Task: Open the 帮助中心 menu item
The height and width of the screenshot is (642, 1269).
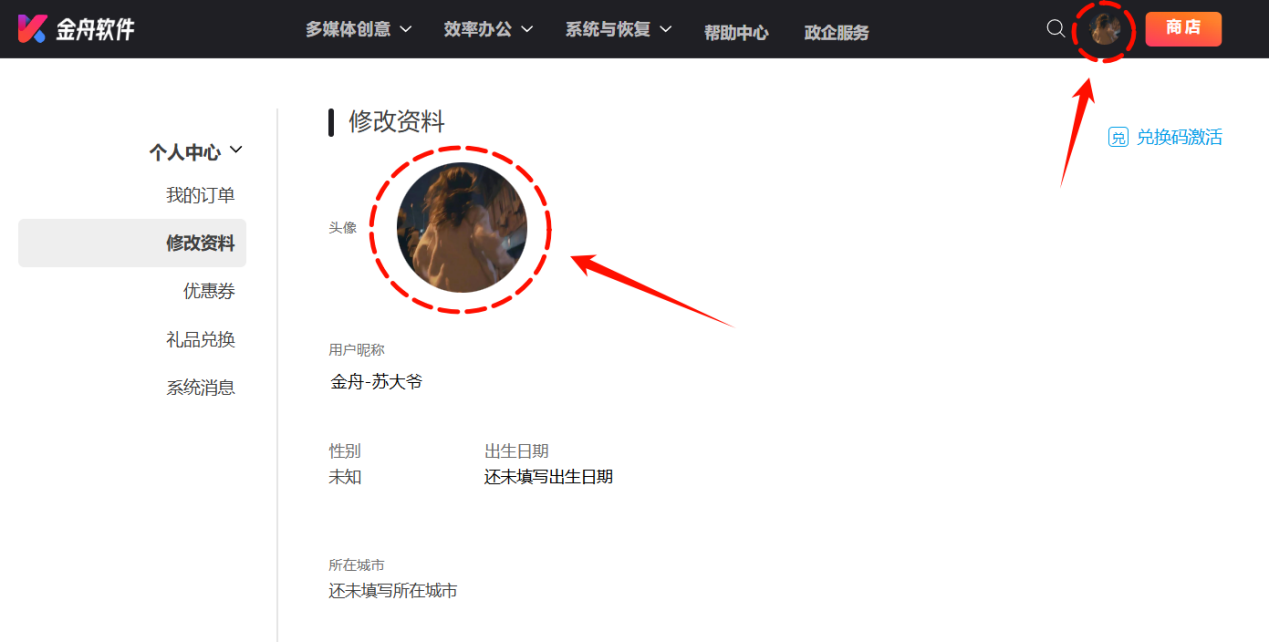Action: point(736,32)
